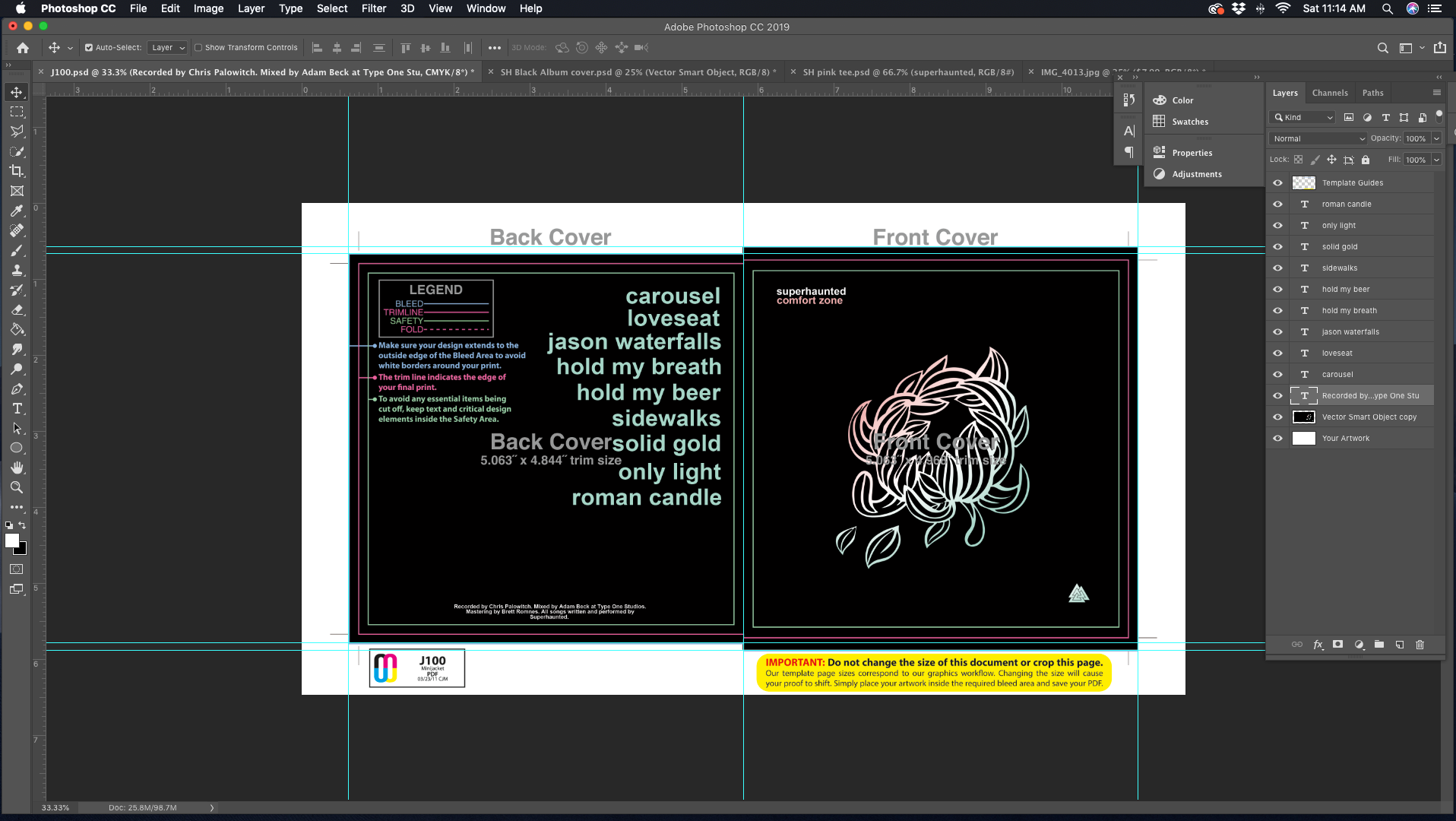Select the Clone Stamp tool
The image size is (1456, 821).
[17, 270]
